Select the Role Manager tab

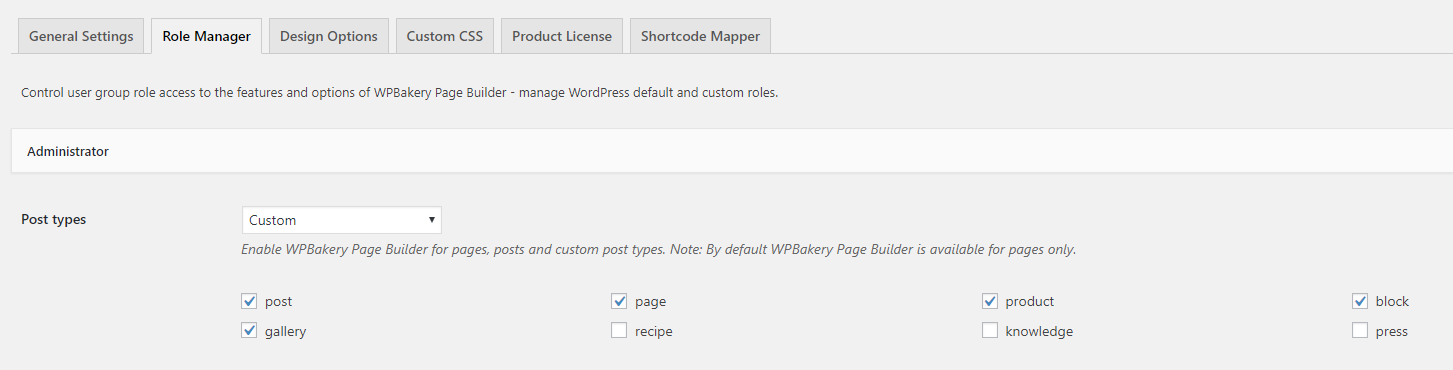coord(206,36)
